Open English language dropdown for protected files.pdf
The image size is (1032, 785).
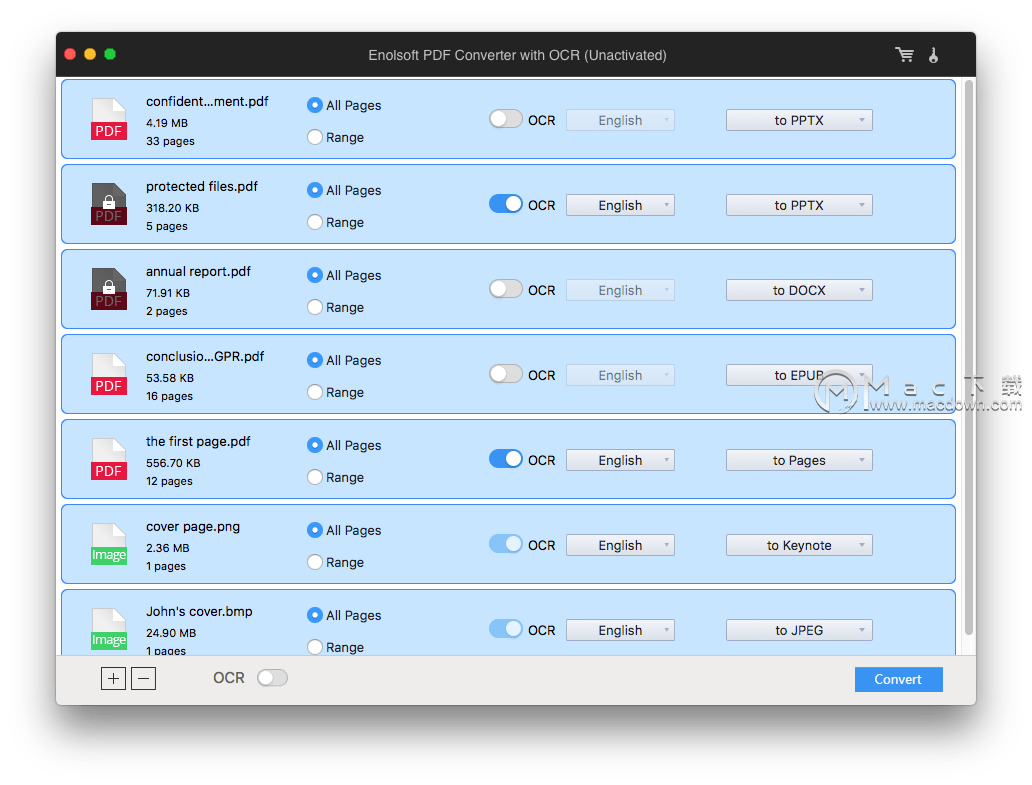point(620,205)
